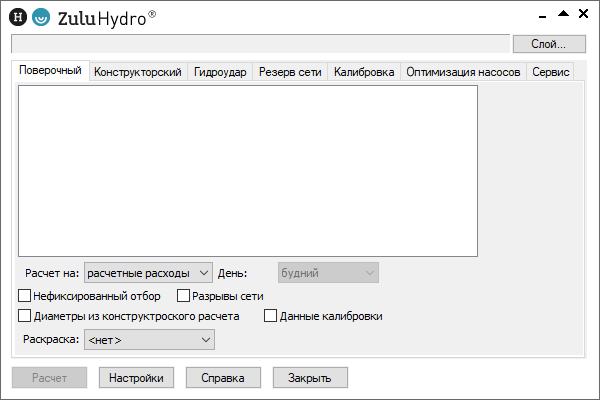Screen dimensions: 600x400
Task: Switch to the Конструкторский tab
Action: pyautogui.click(x=137, y=73)
